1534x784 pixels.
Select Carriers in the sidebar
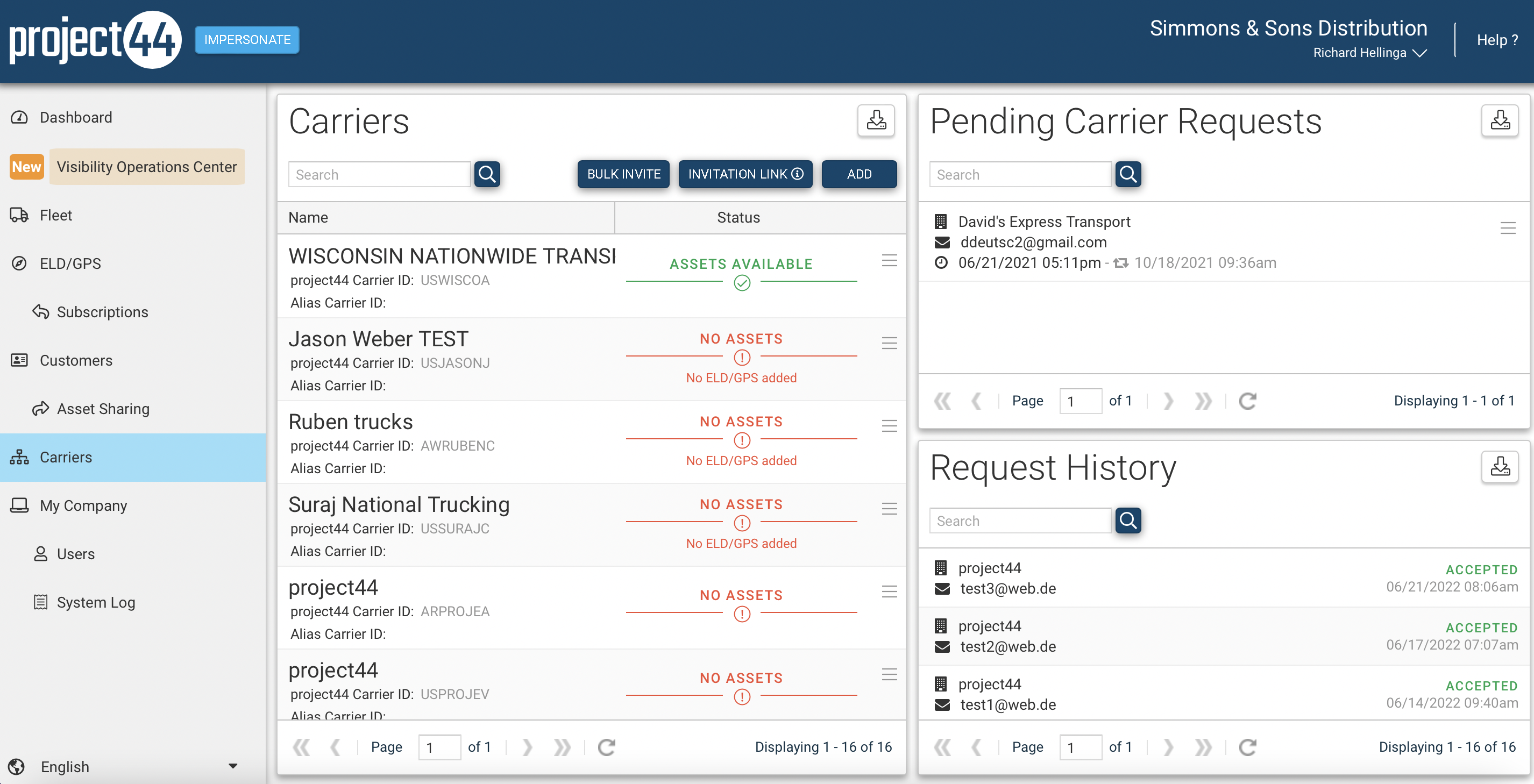(x=133, y=457)
